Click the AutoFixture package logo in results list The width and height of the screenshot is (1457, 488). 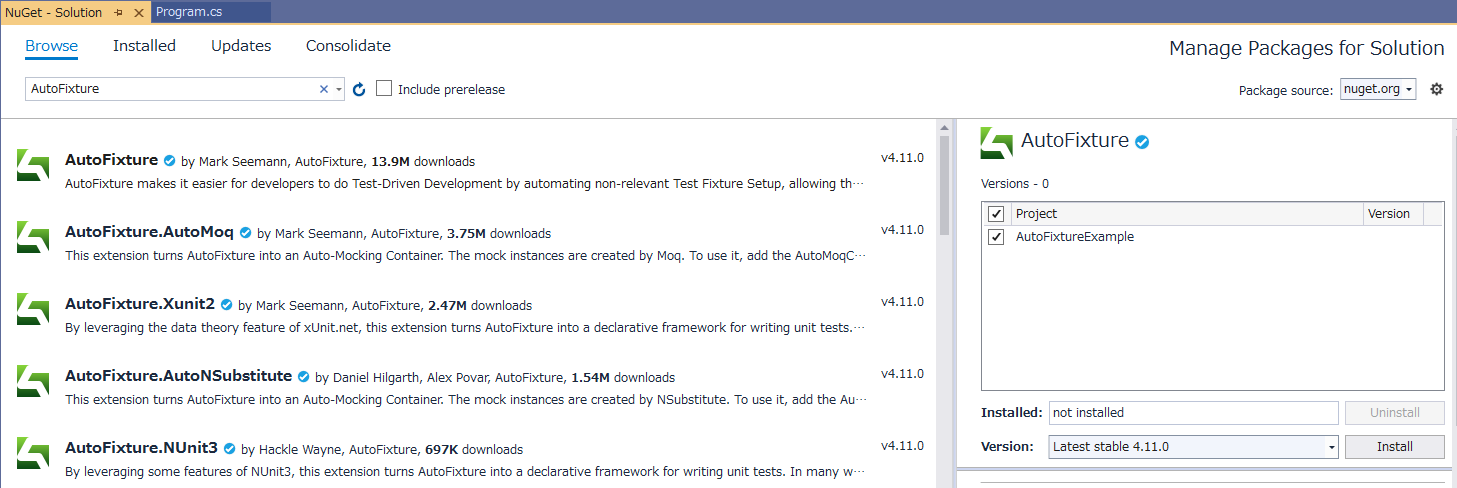(33, 165)
